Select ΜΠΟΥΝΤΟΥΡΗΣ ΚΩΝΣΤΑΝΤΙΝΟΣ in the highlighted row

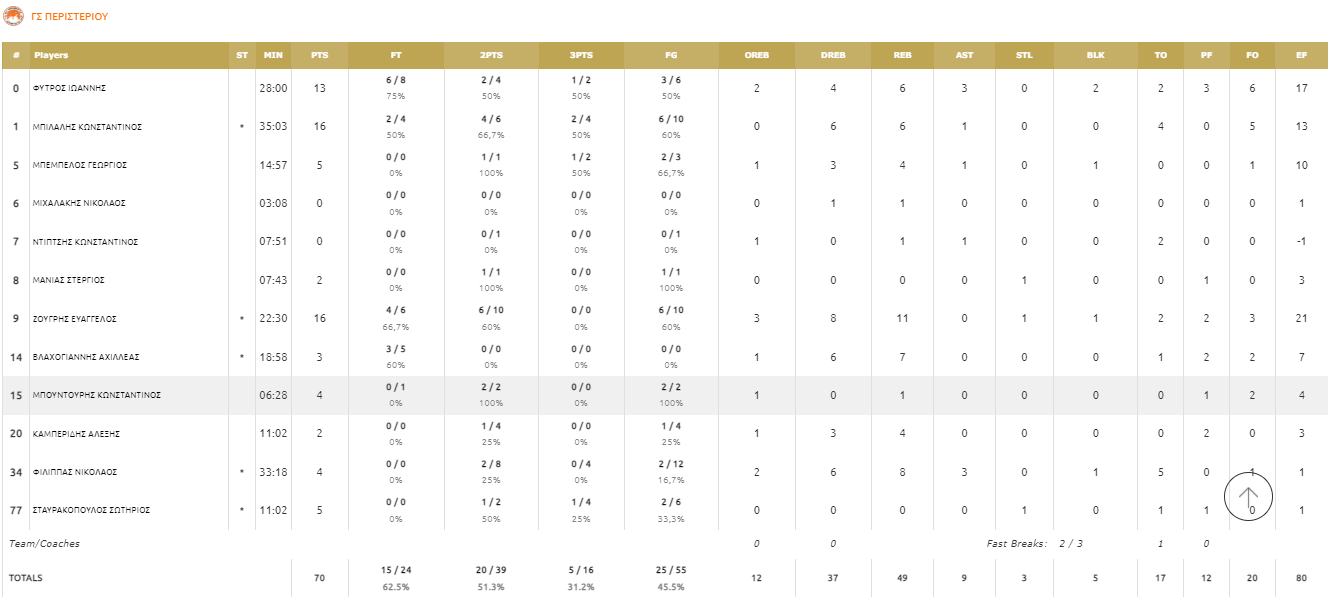tap(97, 395)
